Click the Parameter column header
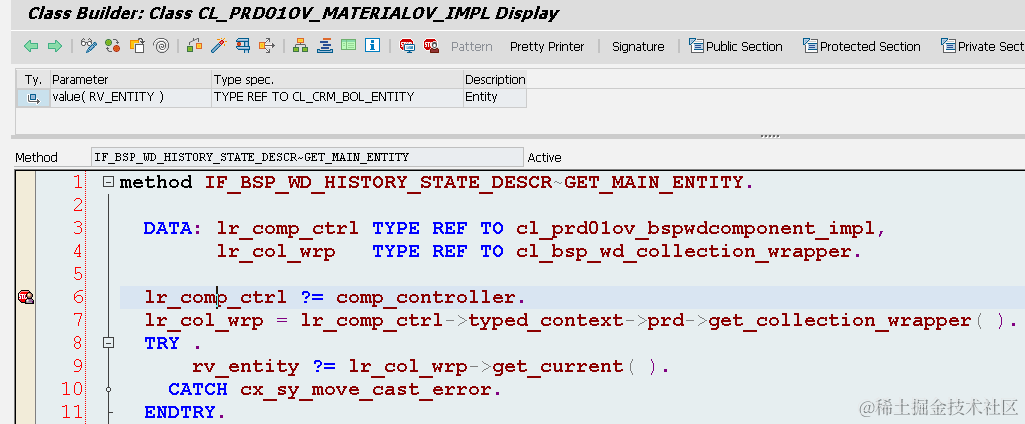 [131, 80]
